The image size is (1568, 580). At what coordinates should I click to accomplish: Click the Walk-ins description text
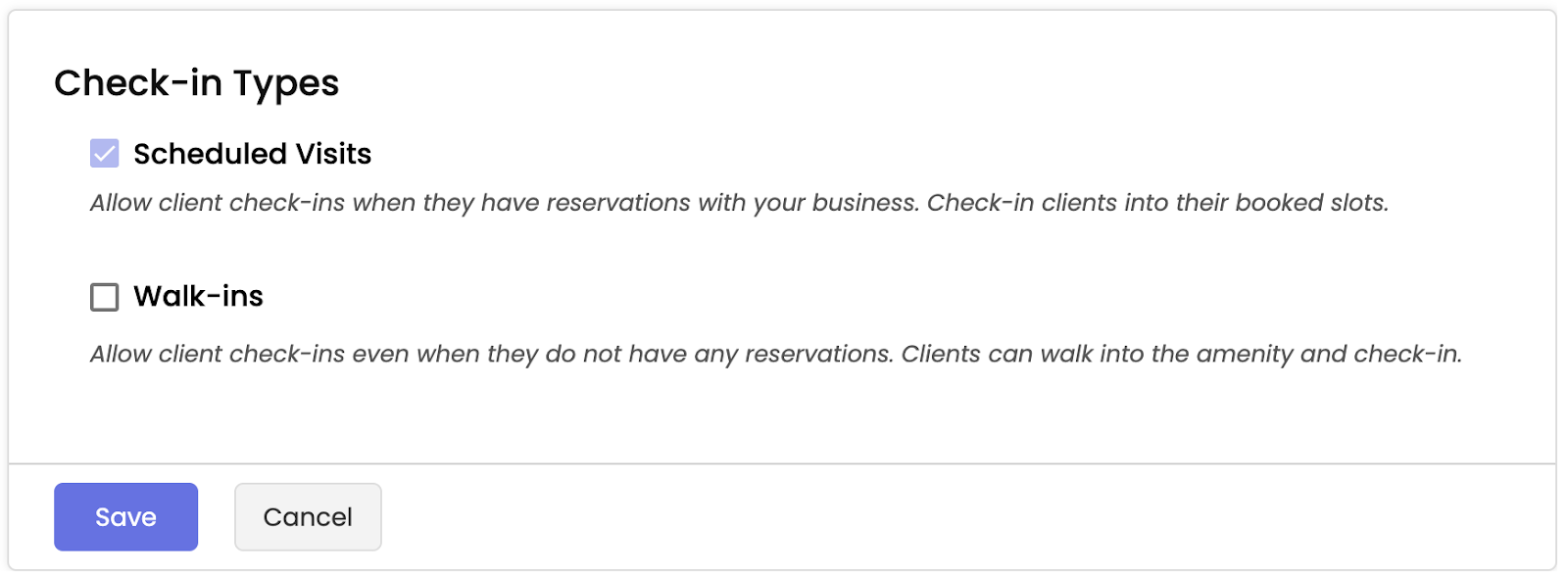pos(775,354)
